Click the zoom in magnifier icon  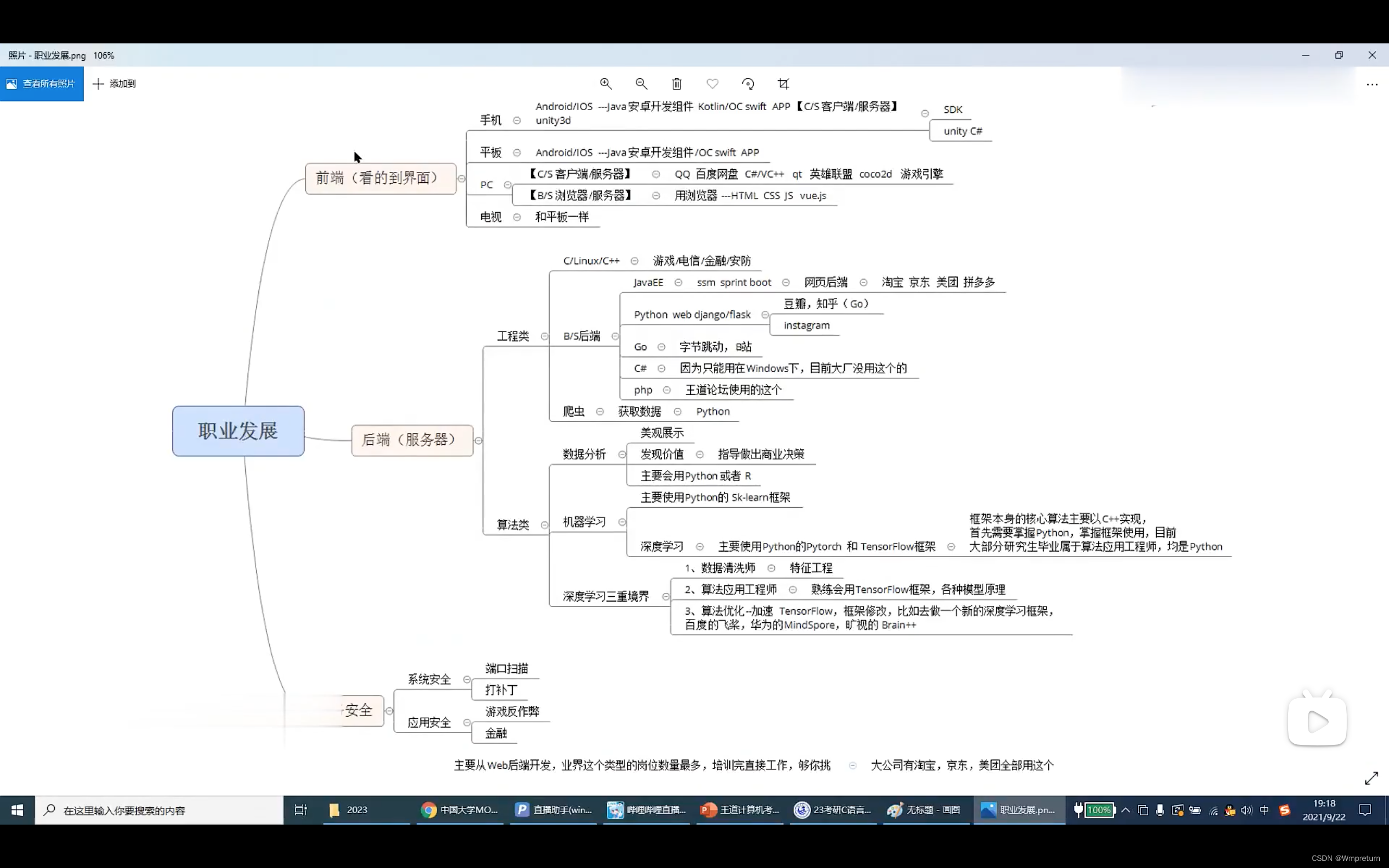point(606,84)
